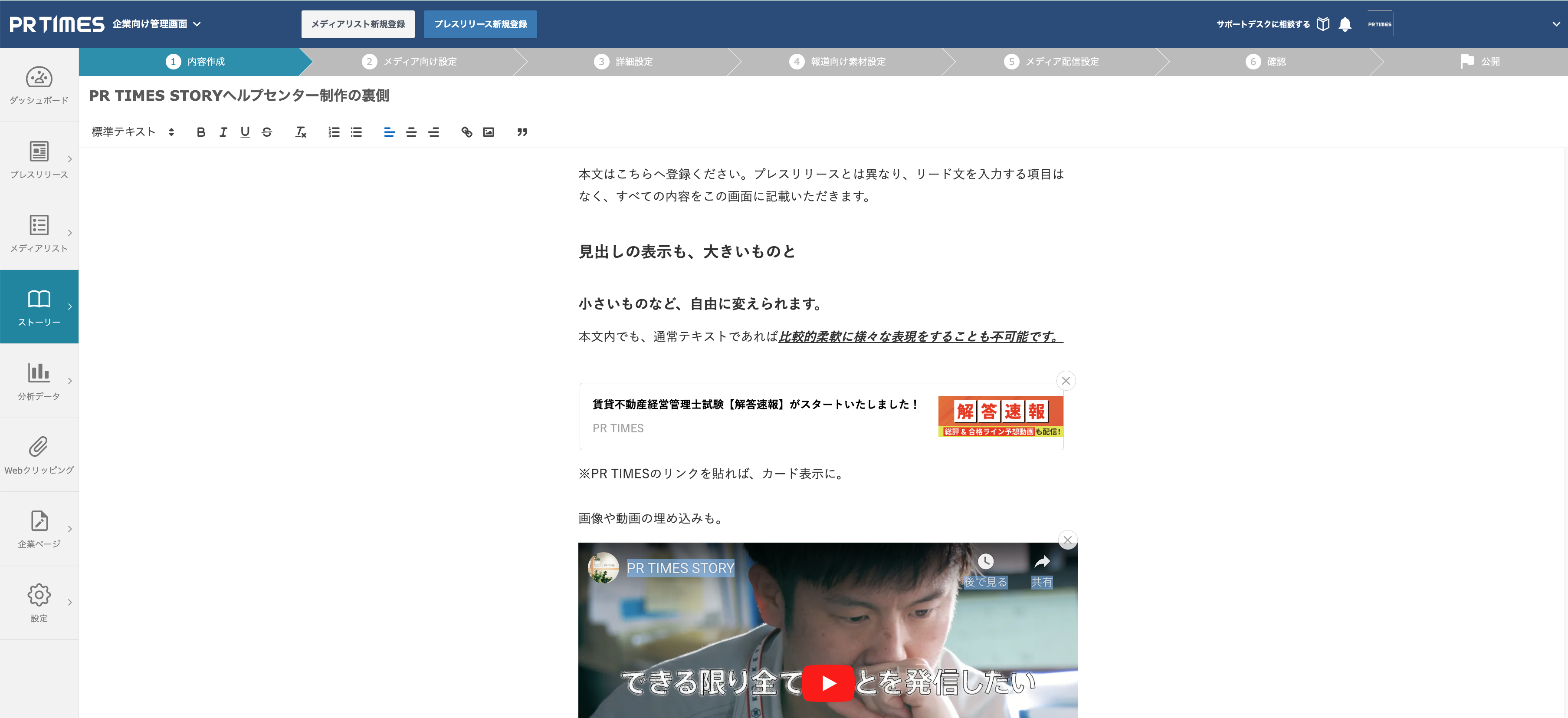Open 企業ページ sidebar section

point(39,529)
